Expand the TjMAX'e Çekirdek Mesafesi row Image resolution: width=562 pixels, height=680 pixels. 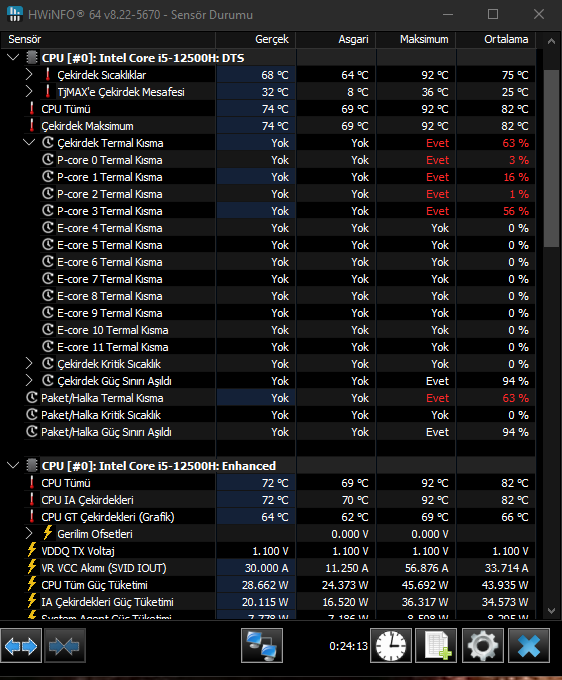point(29,92)
